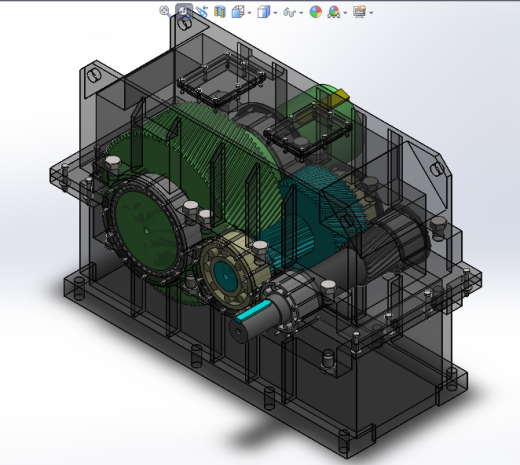Open the View Orientation dropdown arrow
520x465 pixels.
tap(250, 13)
